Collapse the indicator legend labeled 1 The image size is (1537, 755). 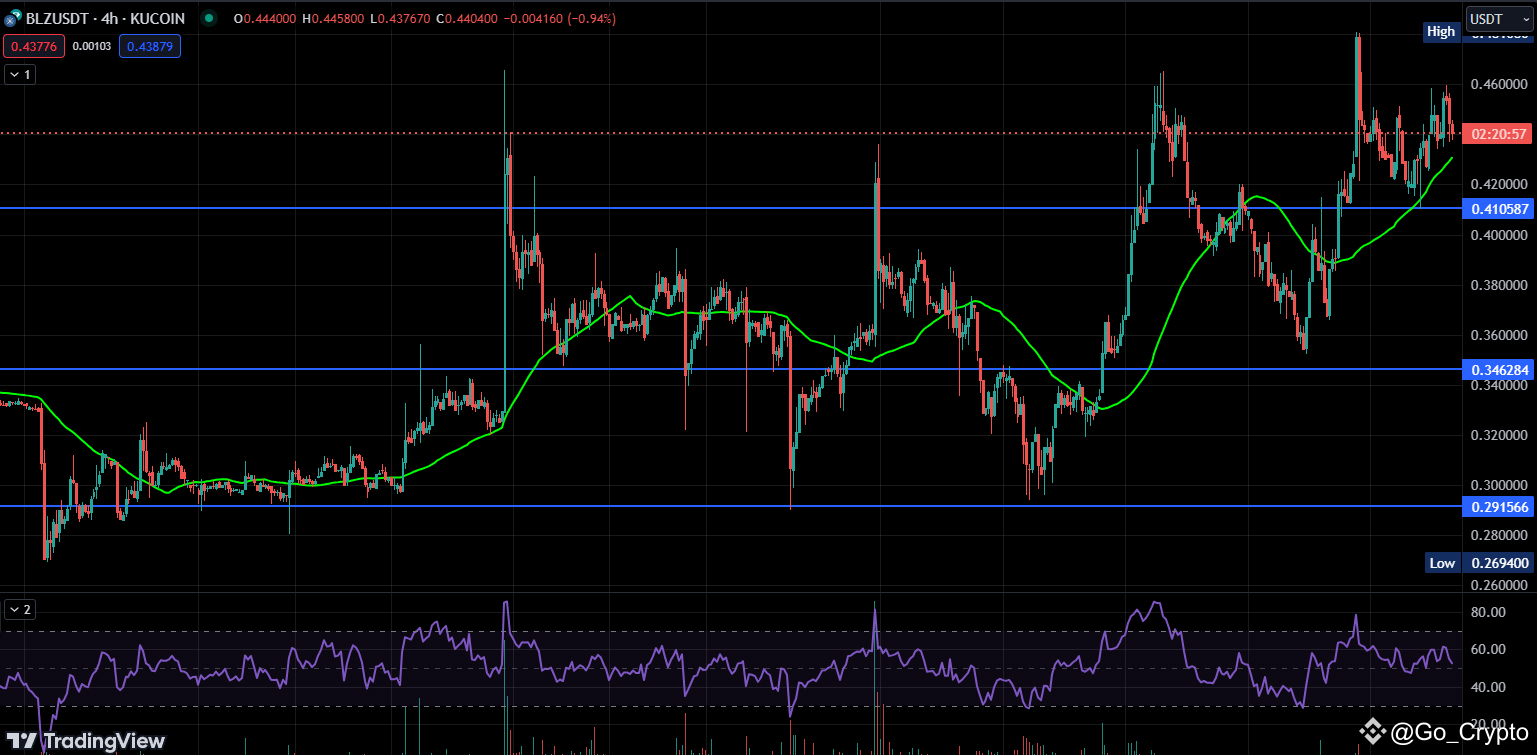(20, 74)
